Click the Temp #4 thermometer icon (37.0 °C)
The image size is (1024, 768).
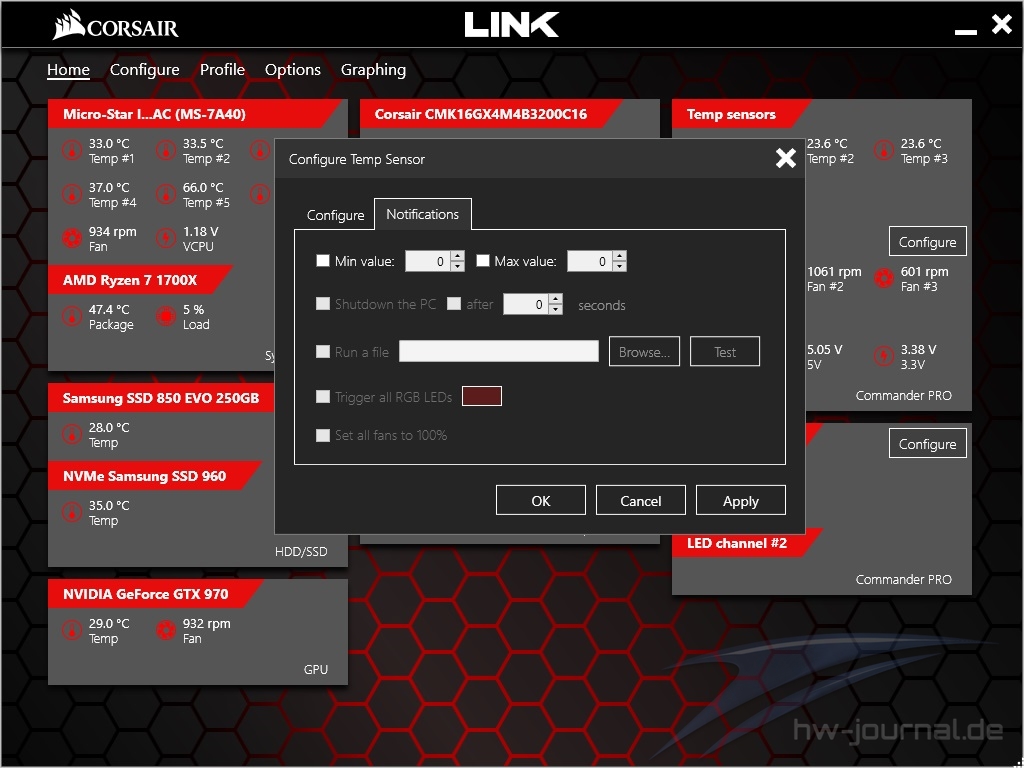(72, 194)
